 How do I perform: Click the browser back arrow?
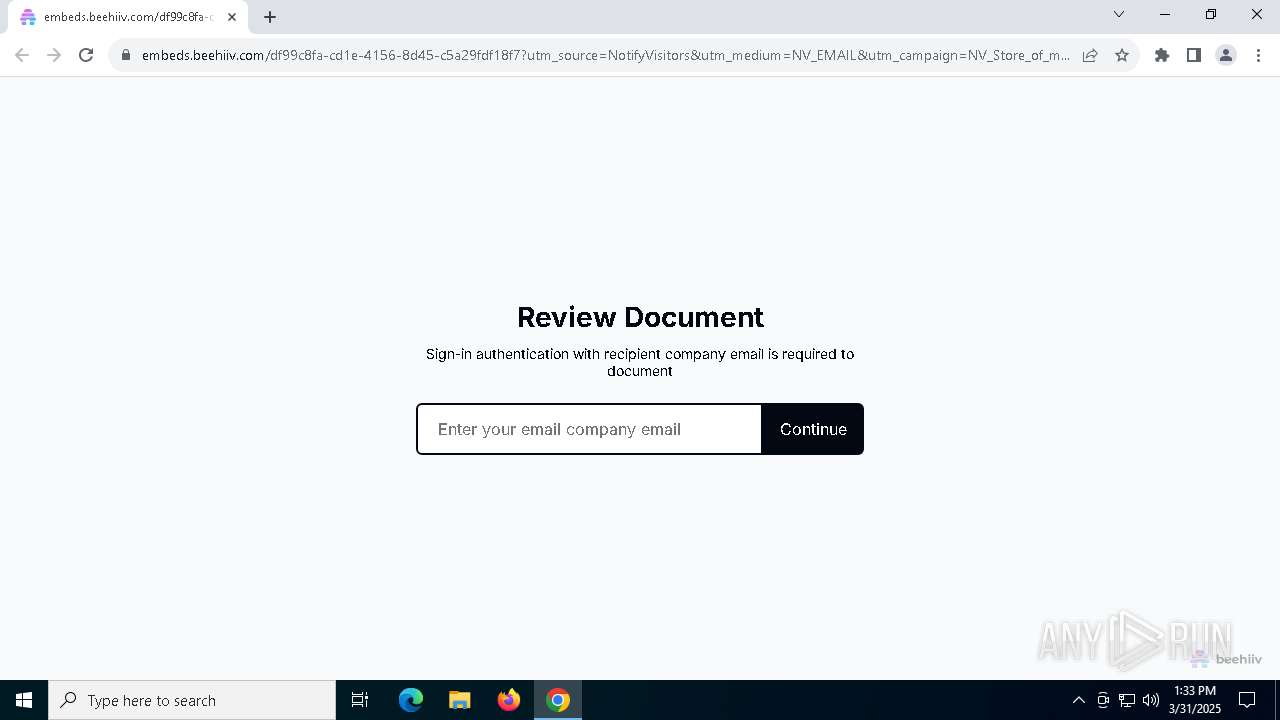coord(22,55)
